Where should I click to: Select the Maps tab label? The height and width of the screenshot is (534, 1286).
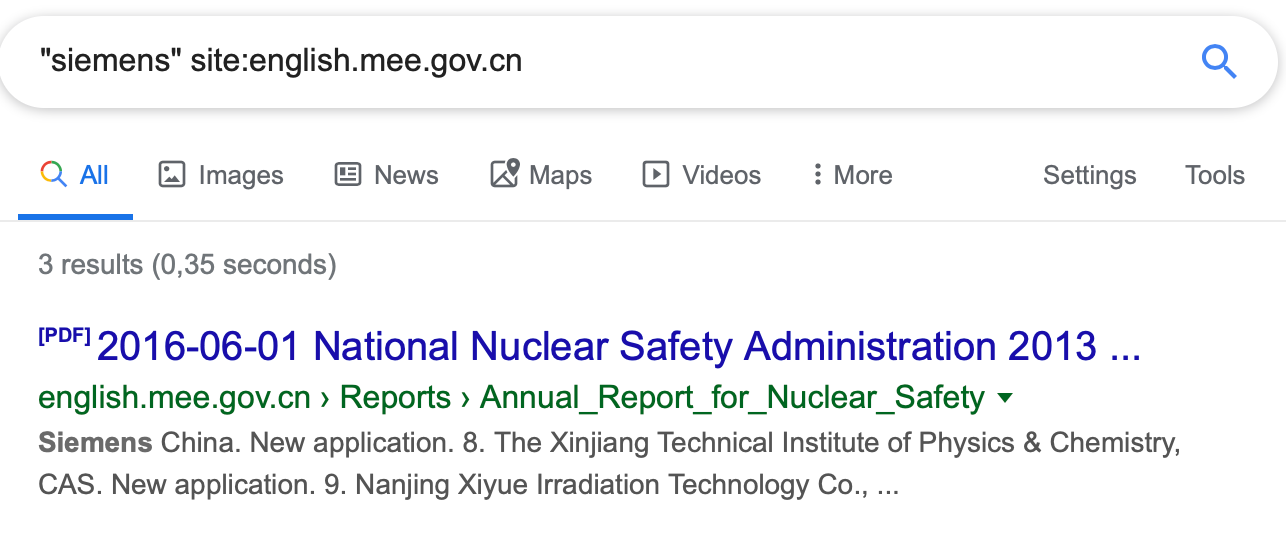click(x=560, y=176)
